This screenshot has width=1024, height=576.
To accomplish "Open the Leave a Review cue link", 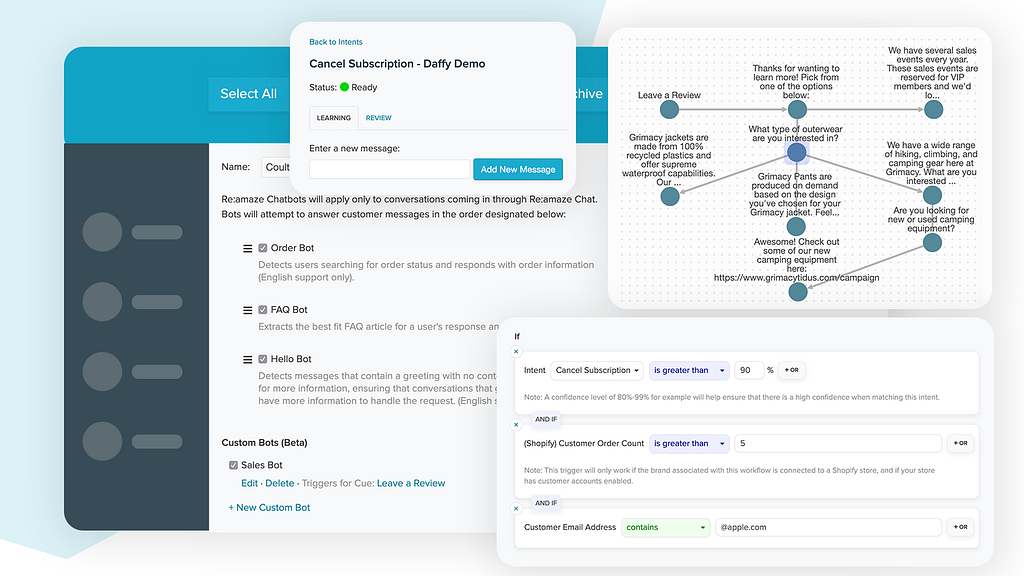I will pos(411,483).
